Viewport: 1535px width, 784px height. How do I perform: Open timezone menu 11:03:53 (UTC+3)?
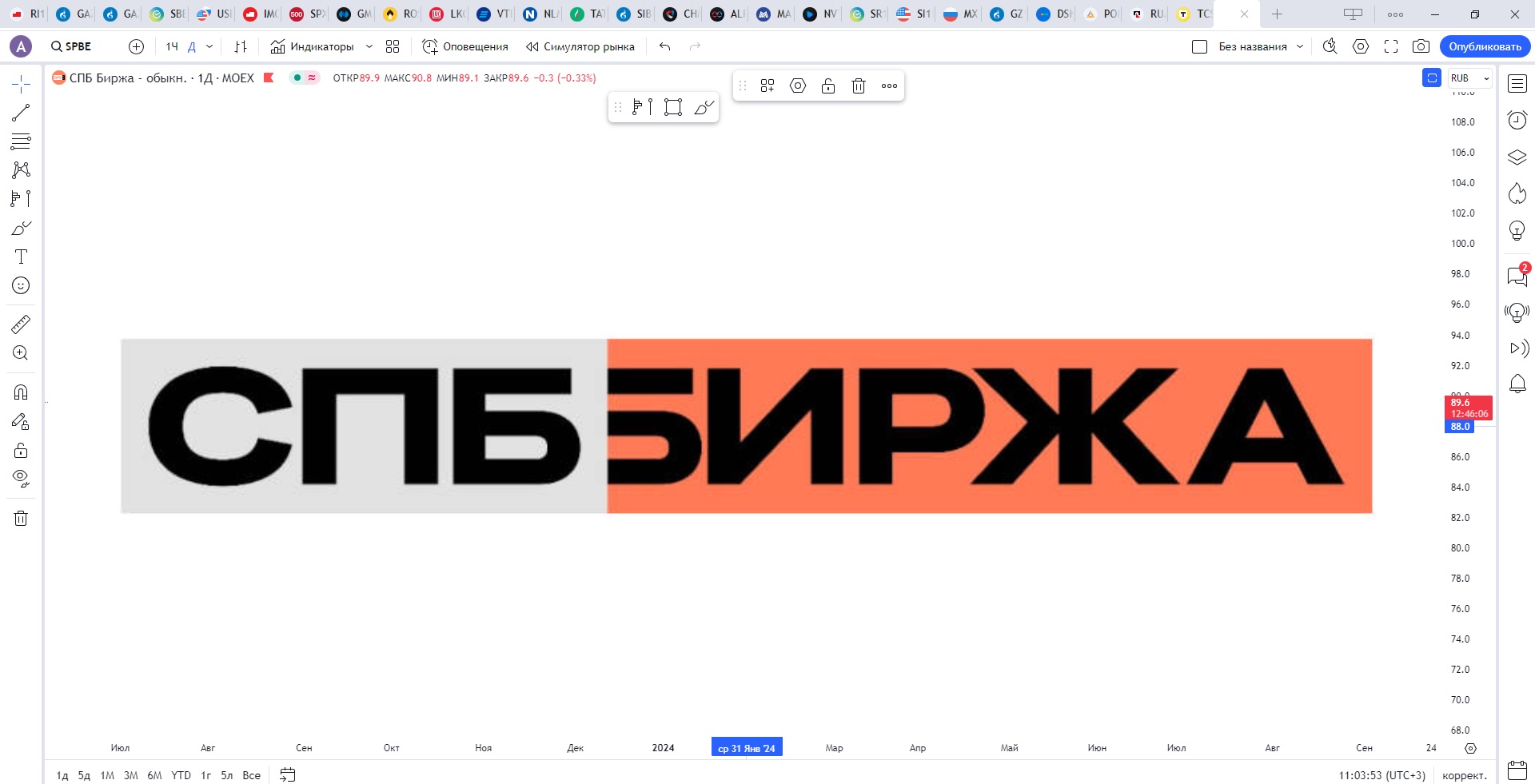[x=1382, y=775]
